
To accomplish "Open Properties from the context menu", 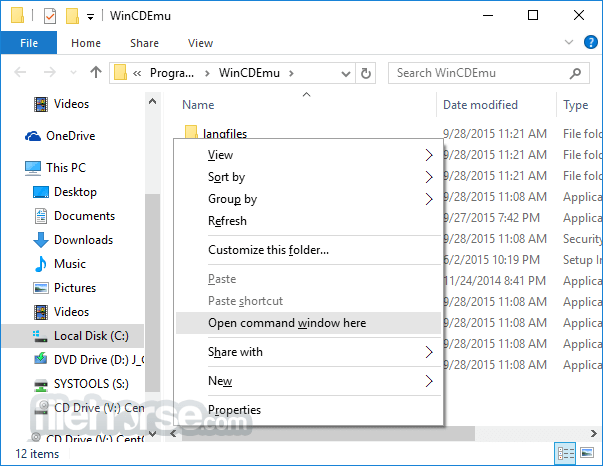I will click(x=308, y=409).
